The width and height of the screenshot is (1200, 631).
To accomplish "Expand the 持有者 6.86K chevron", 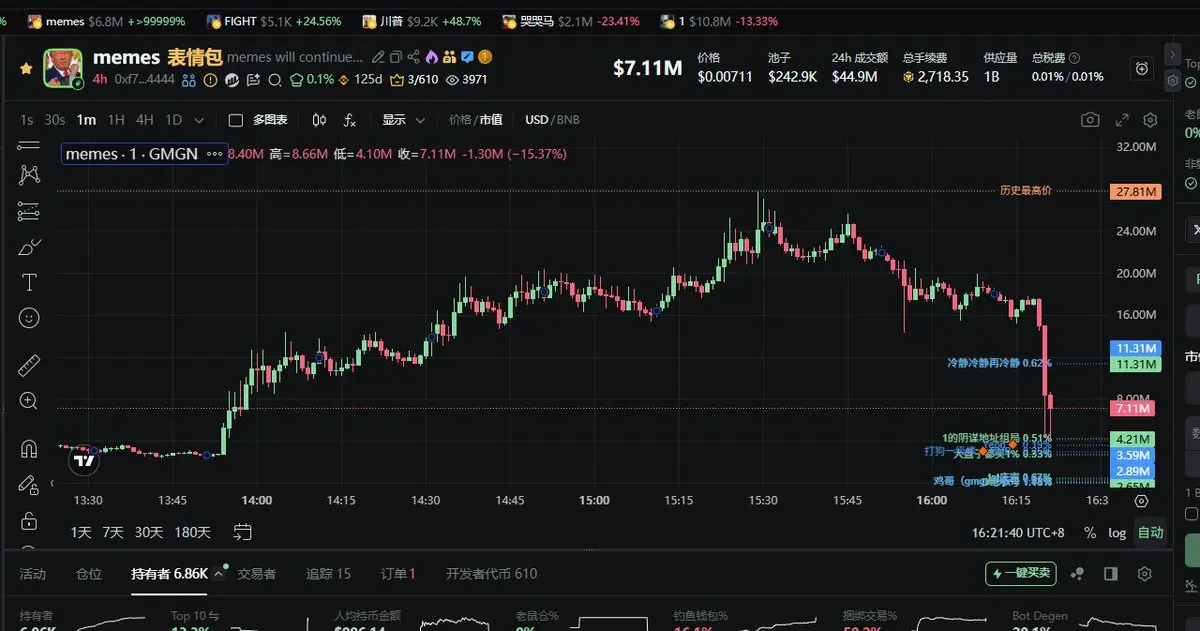I will pos(218,574).
